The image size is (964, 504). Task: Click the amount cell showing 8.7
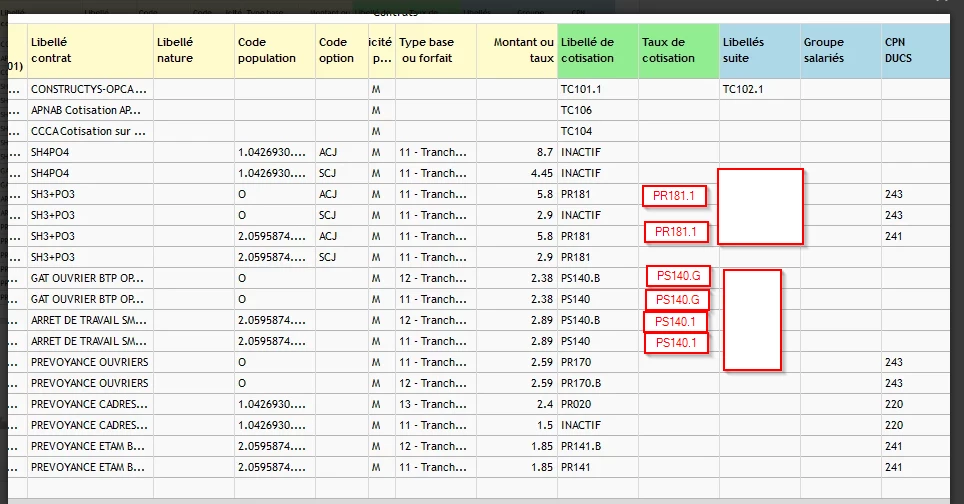pos(517,152)
